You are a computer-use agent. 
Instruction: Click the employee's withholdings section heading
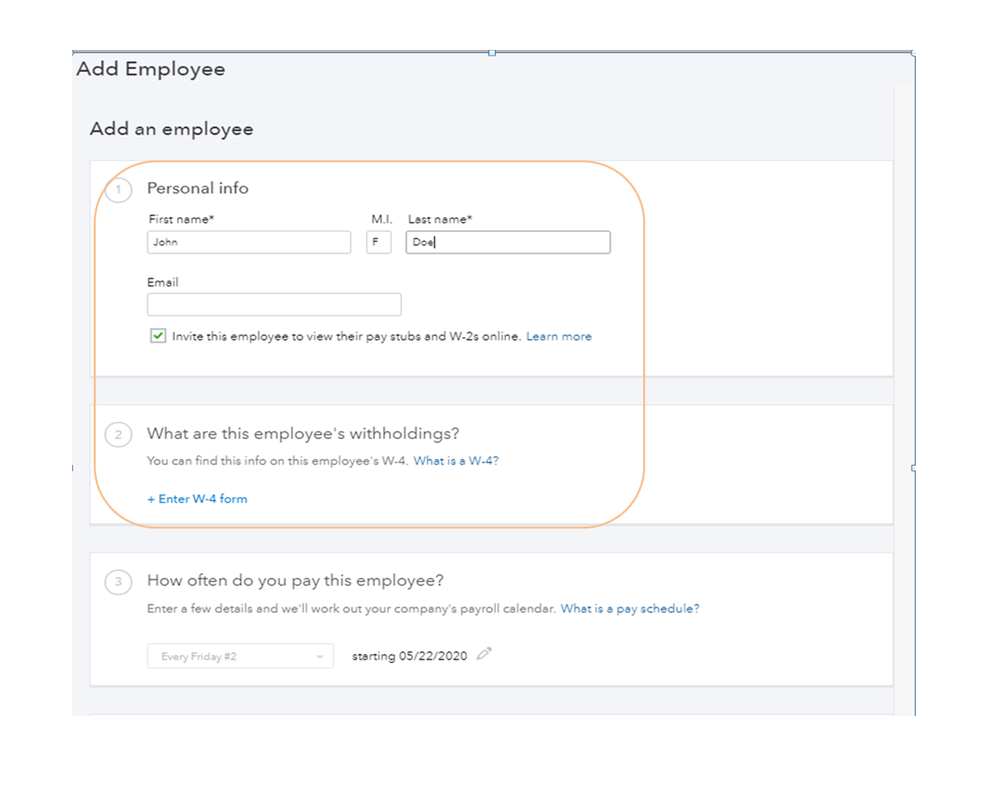[303, 434]
